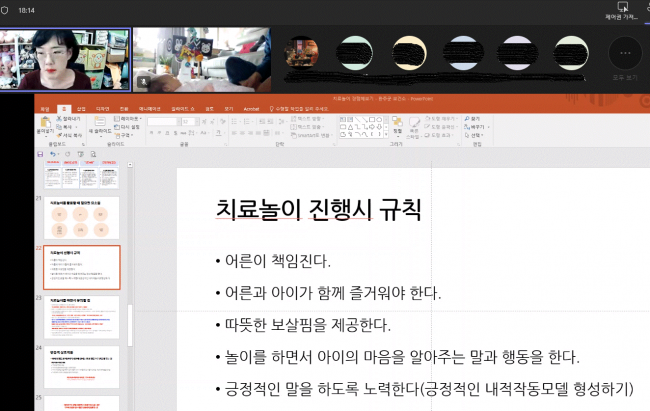Select the triangle shape in shapes gallery

(350, 127)
